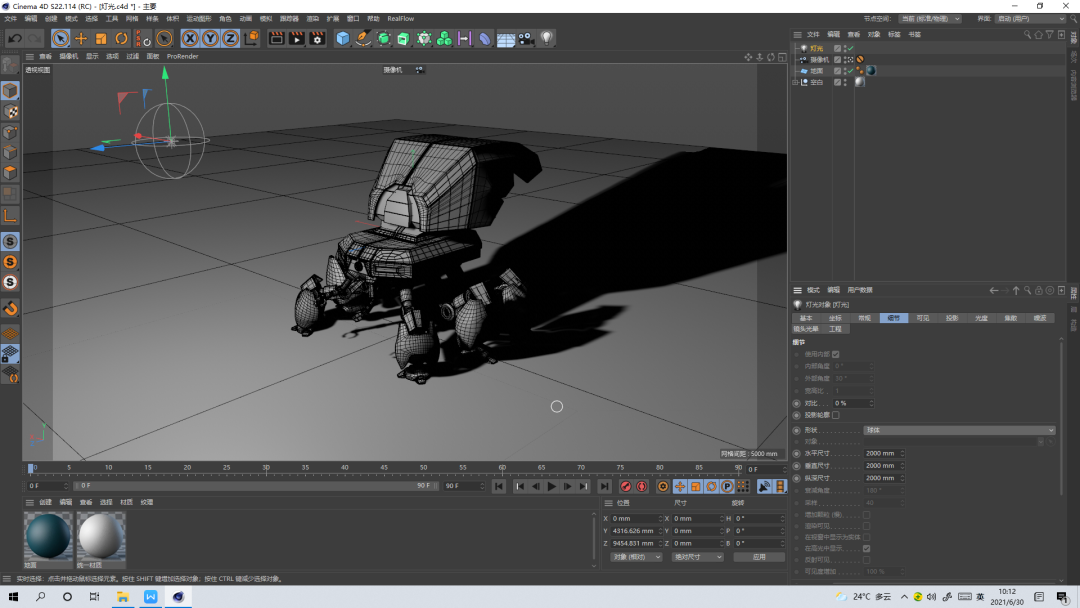Click the filter funnel icon in object manager

click(1050, 34)
